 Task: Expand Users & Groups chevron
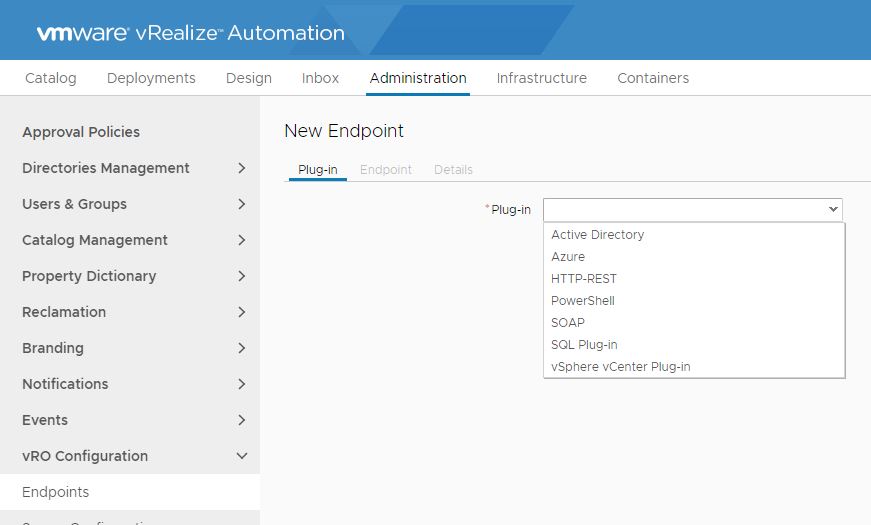coord(242,204)
